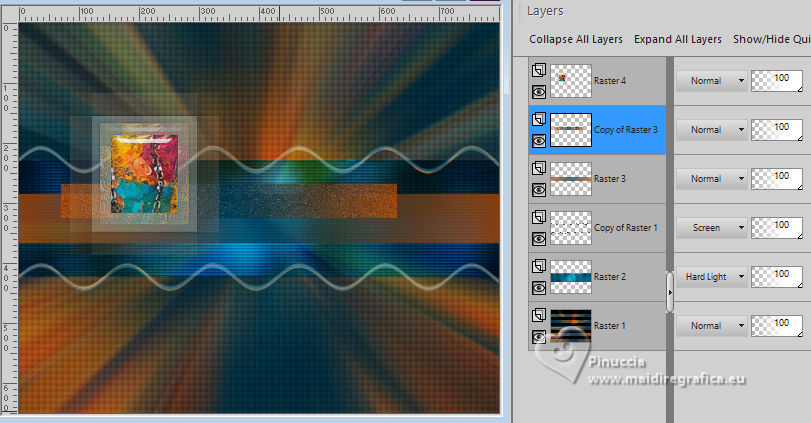Set opacity field for Raster 2
The image size is (811, 423).
coord(777,277)
